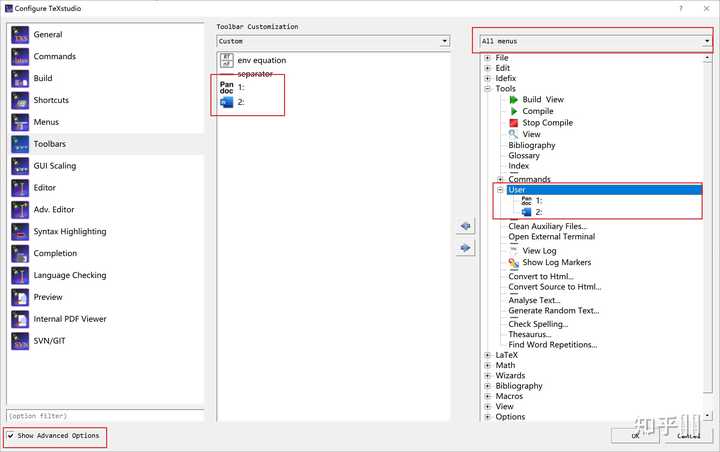This screenshot has height=452, width=720.
Task: Select View Log entry
Action: pyautogui.click(x=539, y=251)
